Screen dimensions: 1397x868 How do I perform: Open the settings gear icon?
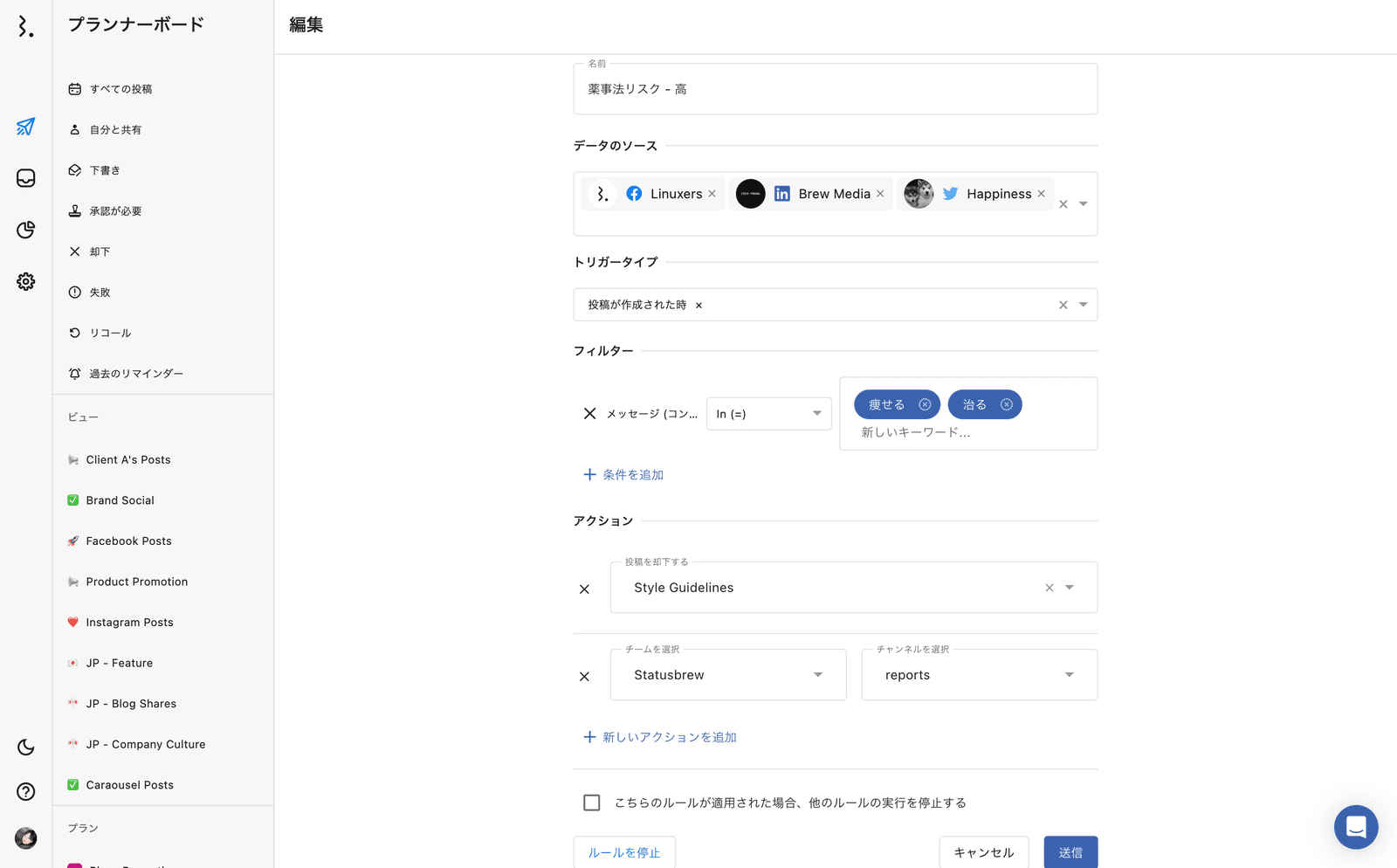pos(25,281)
